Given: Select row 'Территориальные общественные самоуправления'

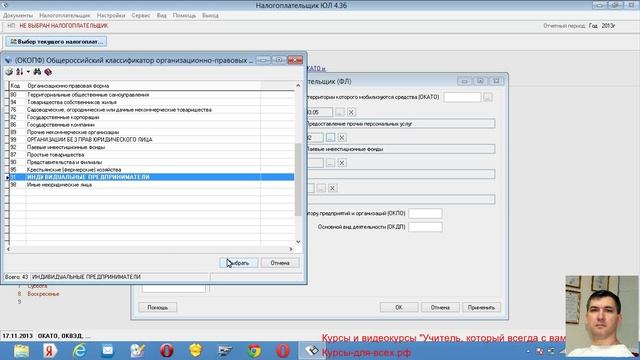Looking at the screenshot, I should pos(151,95).
